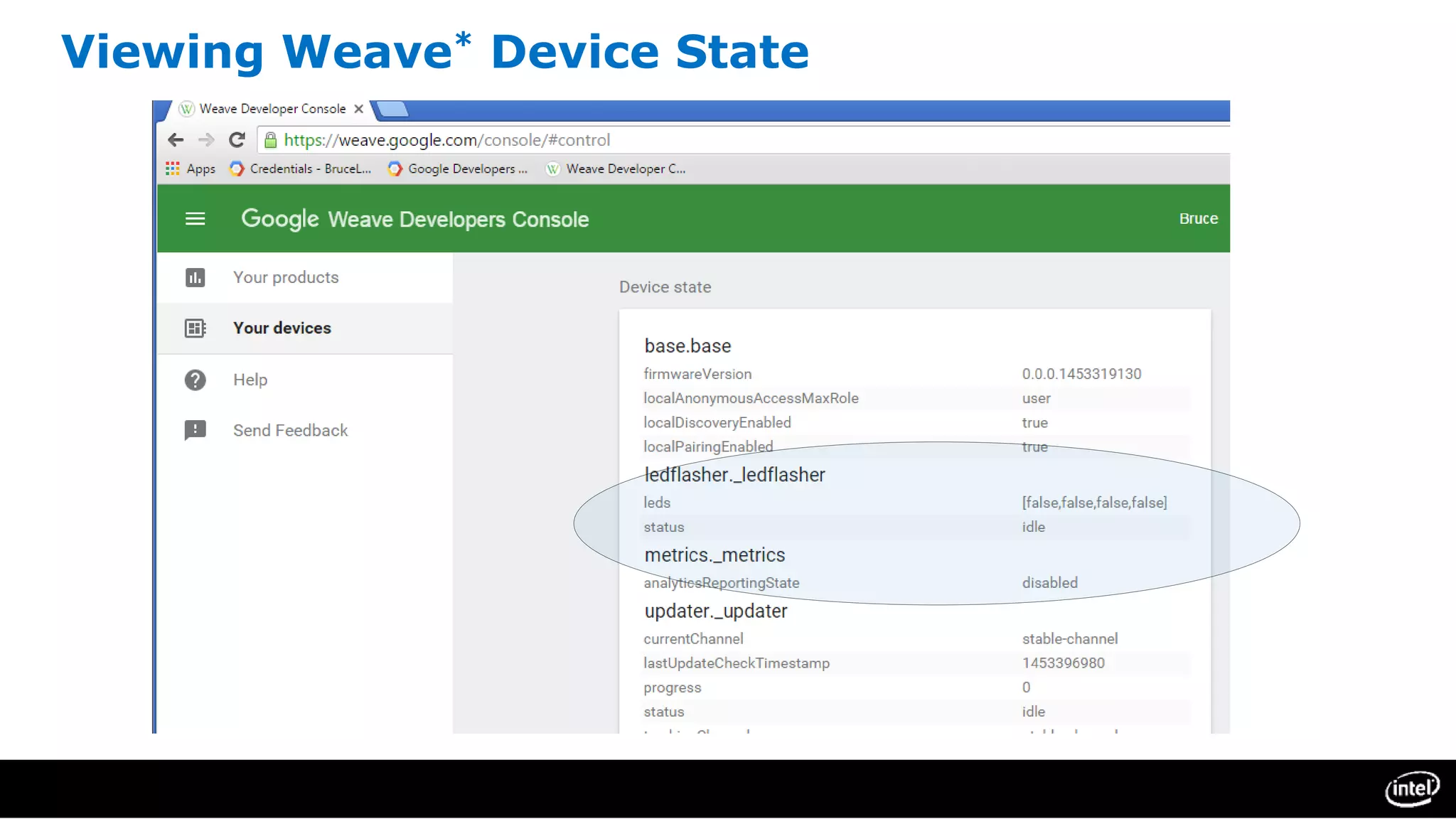Select the analyticsReportingState label
The height and width of the screenshot is (819, 1456).
pos(722,583)
